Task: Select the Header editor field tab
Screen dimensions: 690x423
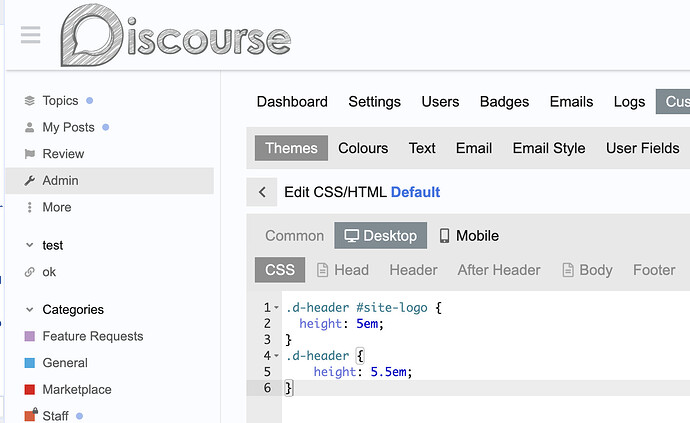Action: point(413,270)
